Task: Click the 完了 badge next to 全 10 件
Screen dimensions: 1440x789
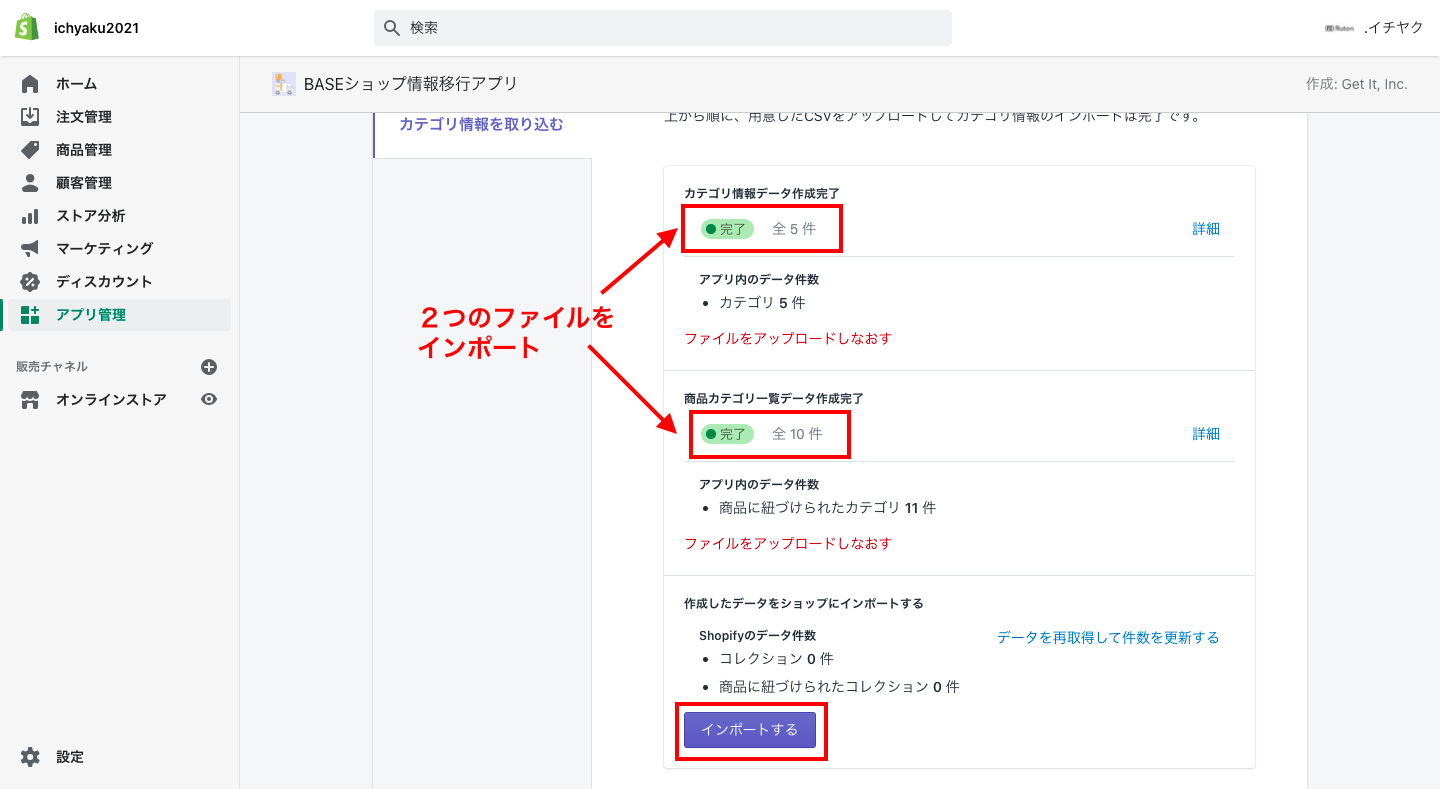Action: 727,434
